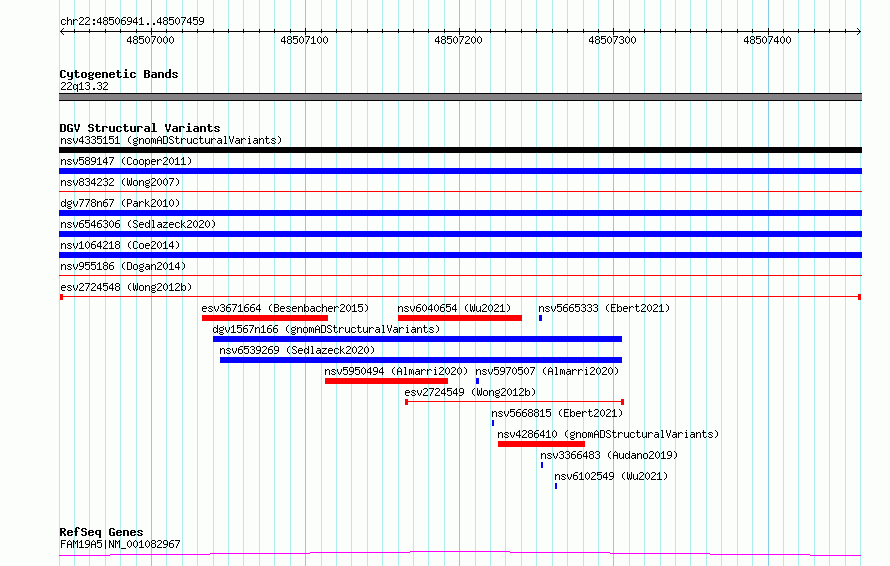Select nsv5970507 (Almarri2020) label
890x566 pixels.
pos(547,371)
